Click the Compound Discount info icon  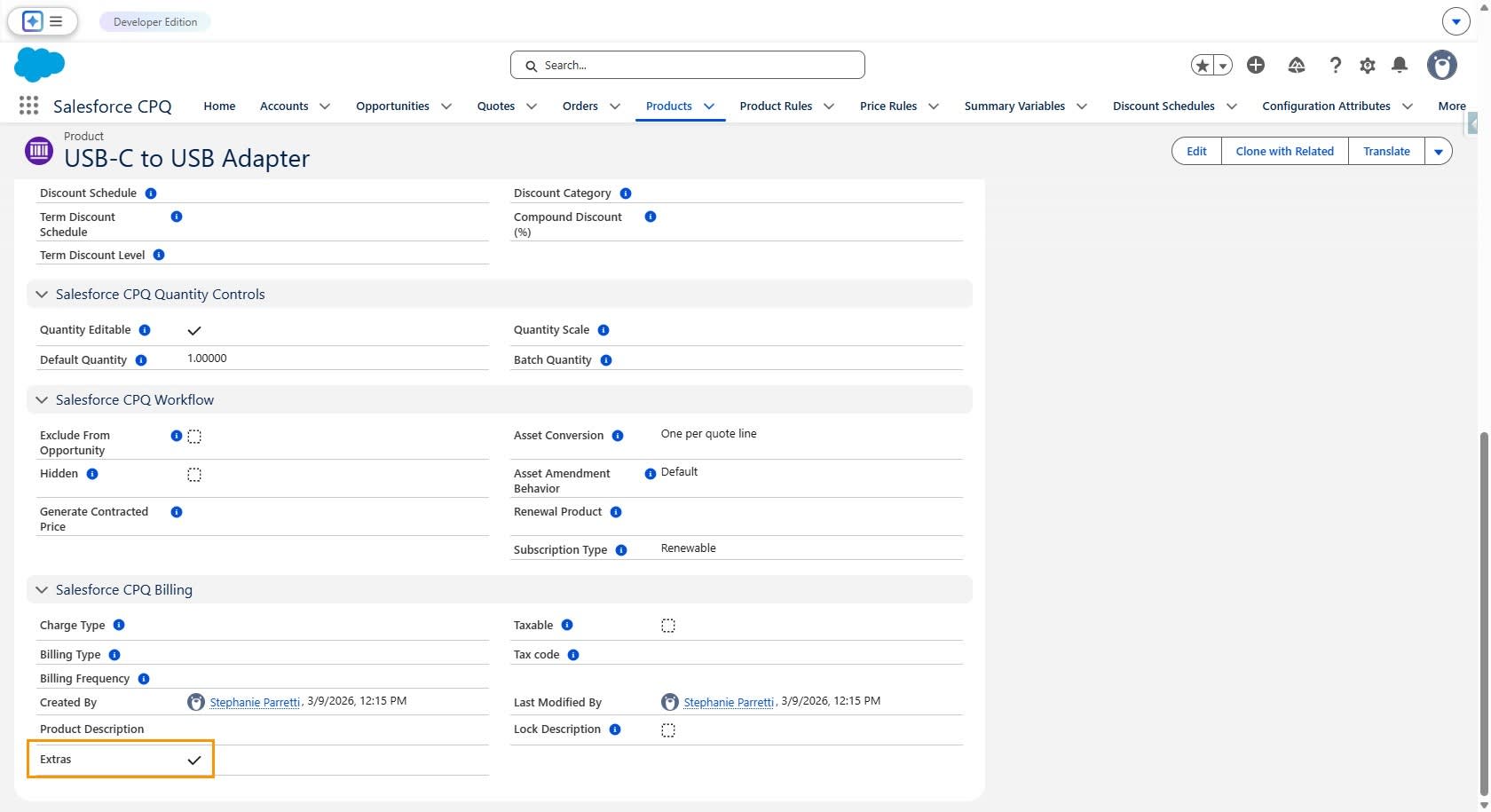pos(651,217)
